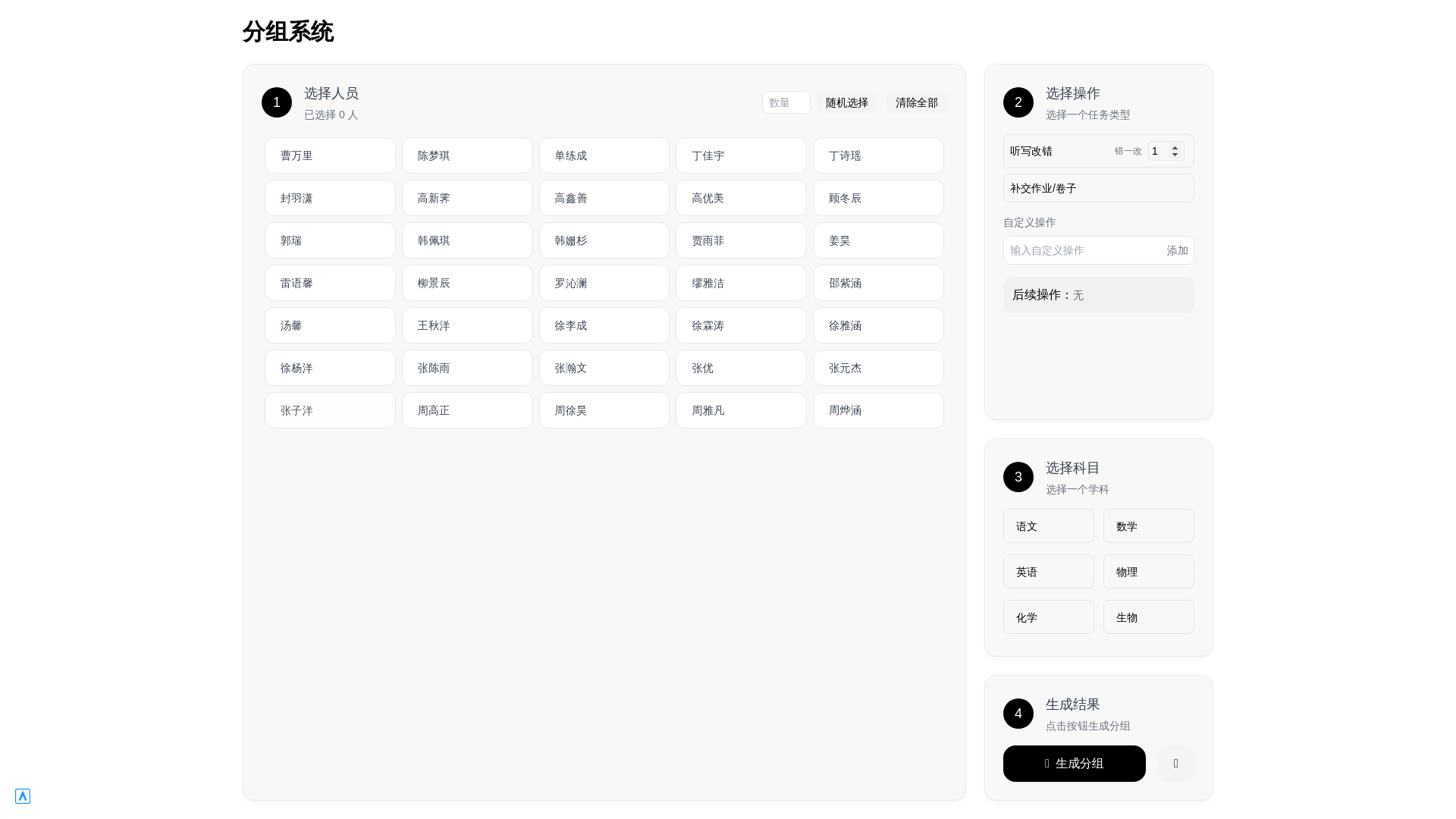Select the 听写改错 operation
The width and height of the screenshot is (1456, 819).
pyautogui.click(x=1098, y=151)
